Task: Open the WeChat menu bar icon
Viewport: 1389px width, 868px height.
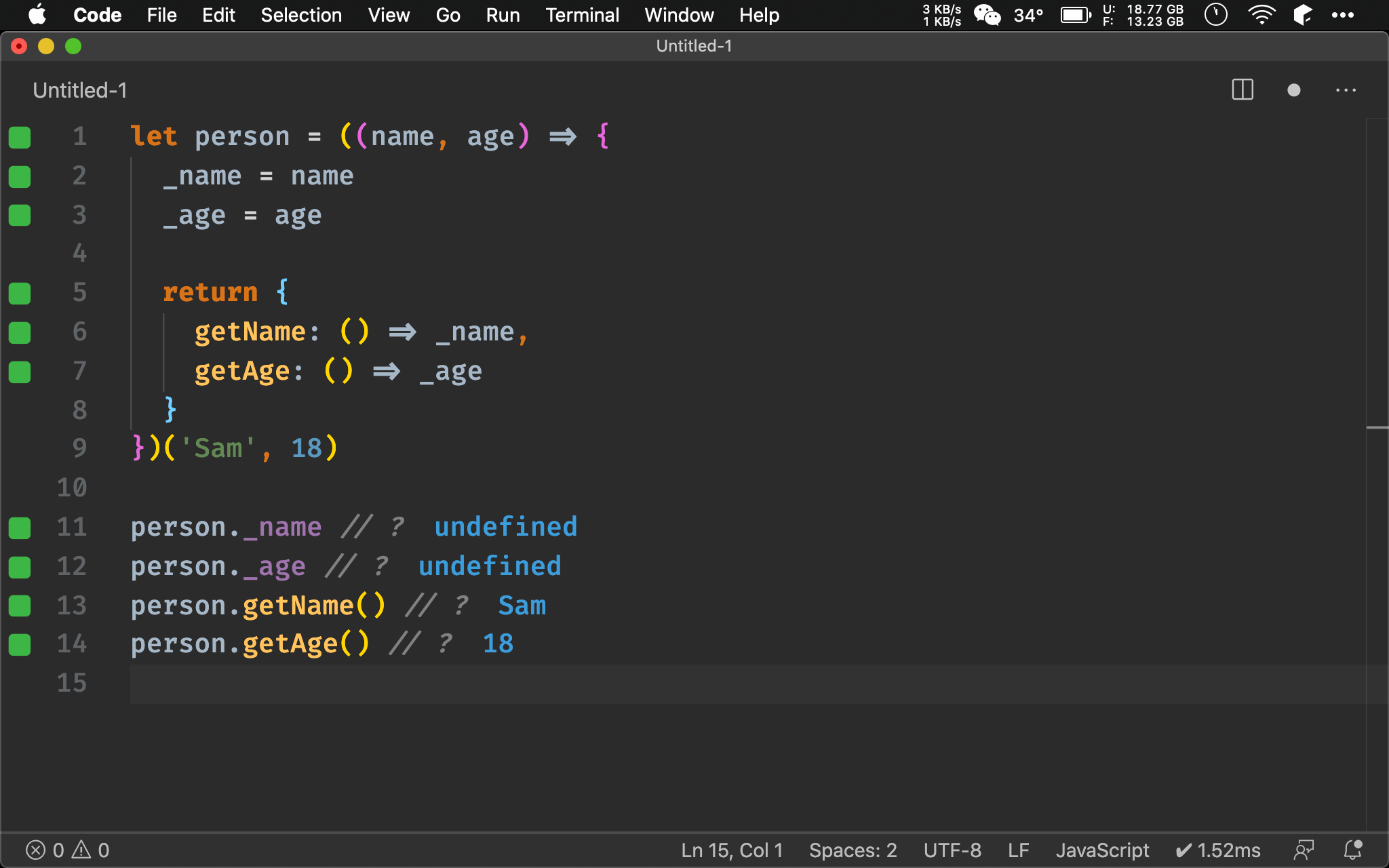Action: click(987, 14)
